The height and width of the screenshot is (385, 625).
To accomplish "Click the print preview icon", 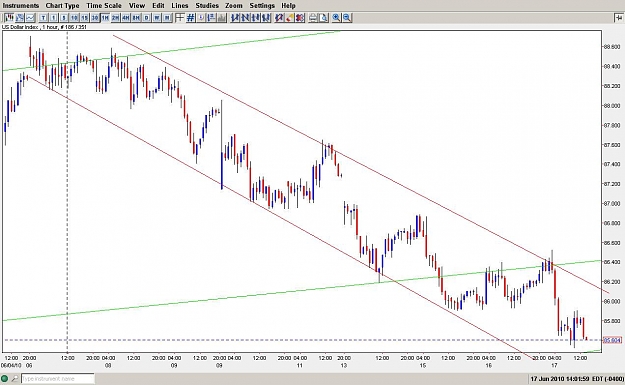I will [323, 18].
